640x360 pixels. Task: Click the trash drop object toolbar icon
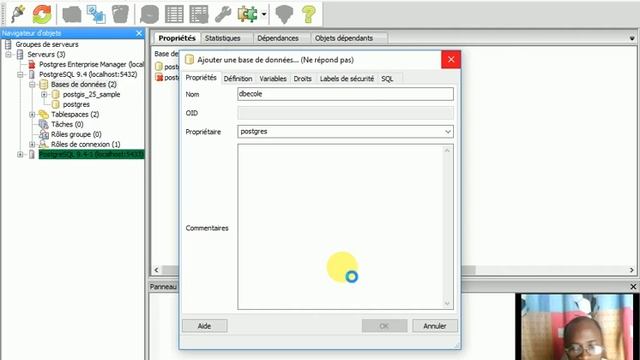120,14
